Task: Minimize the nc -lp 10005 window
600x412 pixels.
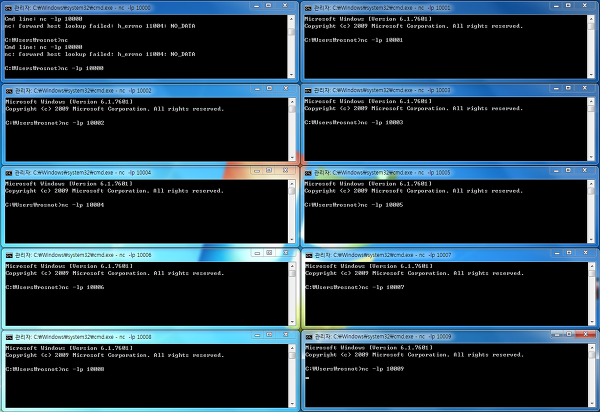Action: point(556,171)
